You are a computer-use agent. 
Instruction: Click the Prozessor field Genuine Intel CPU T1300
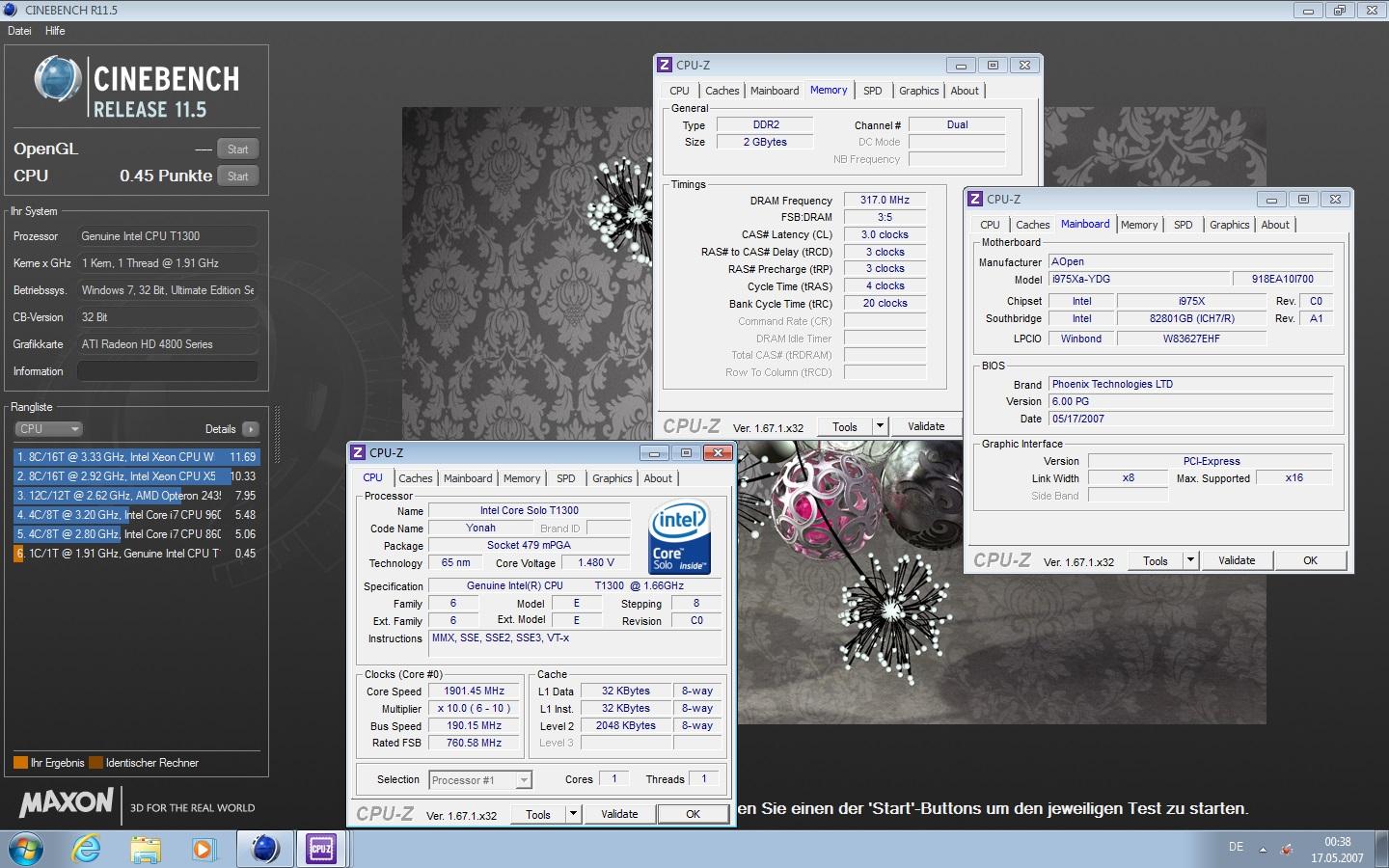[x=168, y=236]
